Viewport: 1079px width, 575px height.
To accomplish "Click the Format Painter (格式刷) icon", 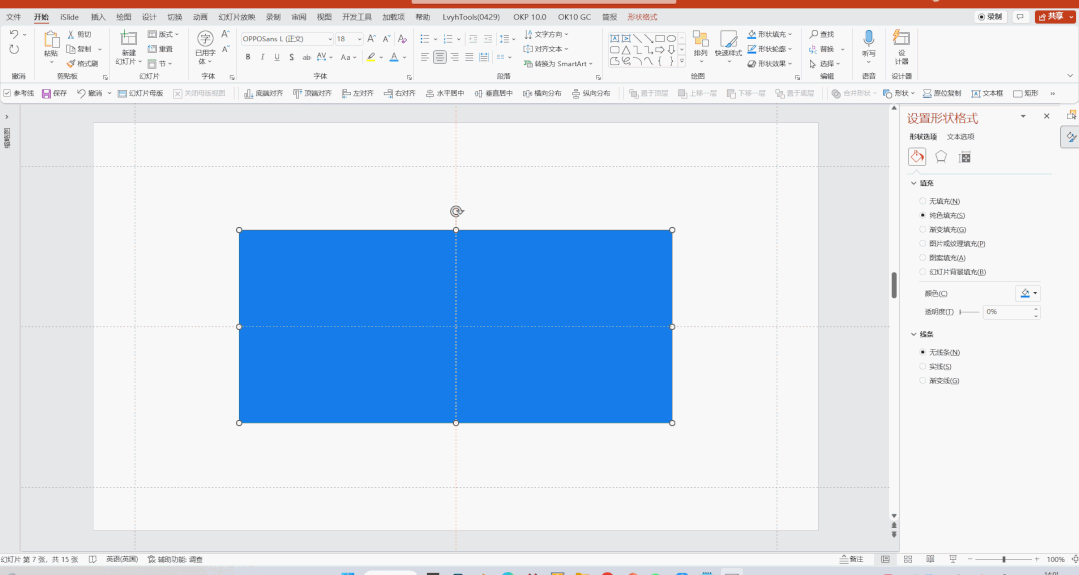I will (x=71, y=64).
